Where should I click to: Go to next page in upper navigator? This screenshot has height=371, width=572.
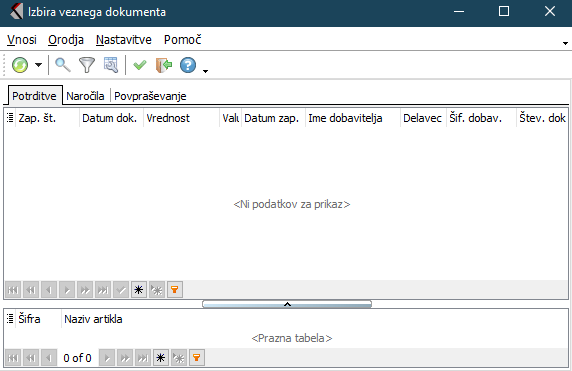85,290
